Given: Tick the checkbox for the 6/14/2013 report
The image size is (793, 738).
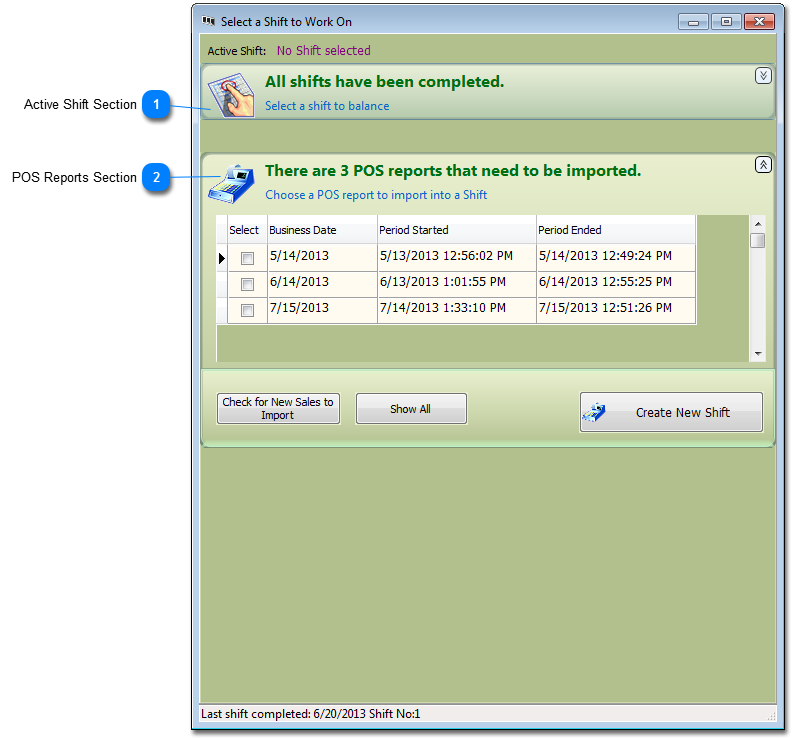Looking at the screenshot, I should (x=248, y=284).
